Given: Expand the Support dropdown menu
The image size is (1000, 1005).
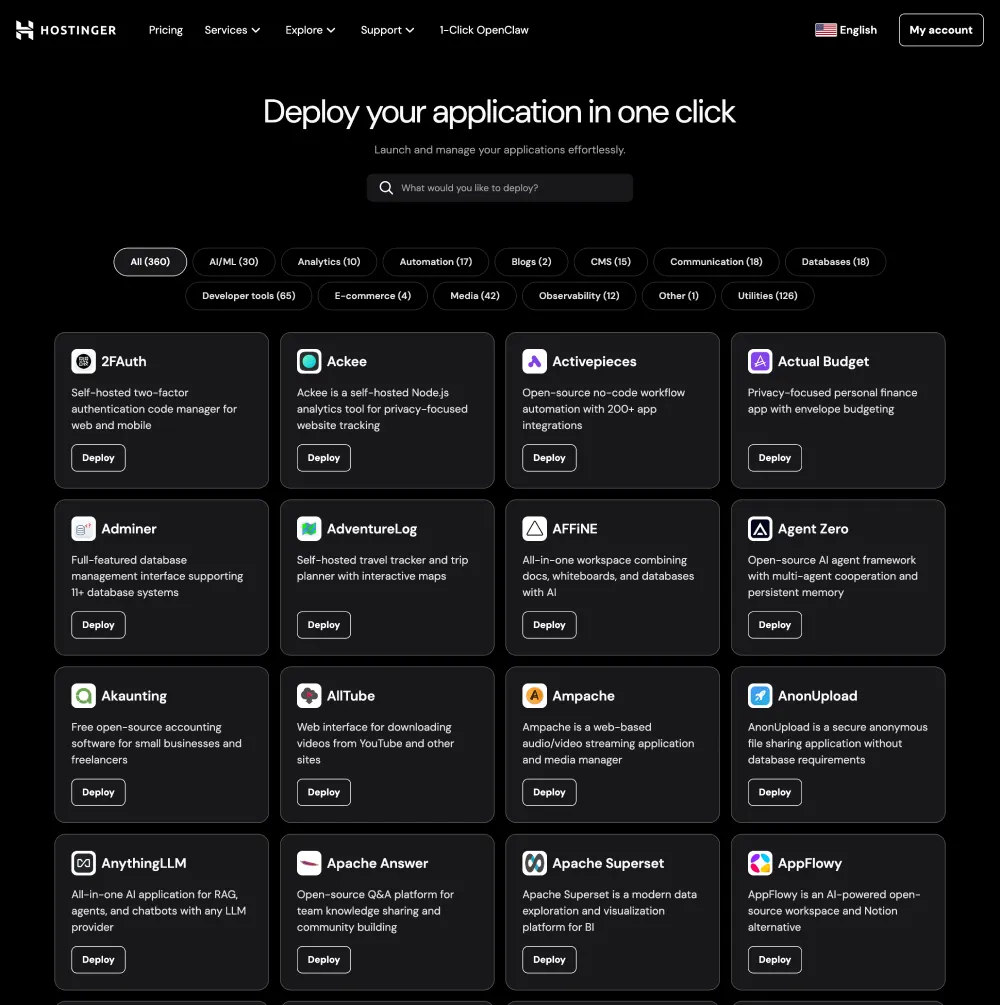Looking at the screenshot, I should coord(387,30).
